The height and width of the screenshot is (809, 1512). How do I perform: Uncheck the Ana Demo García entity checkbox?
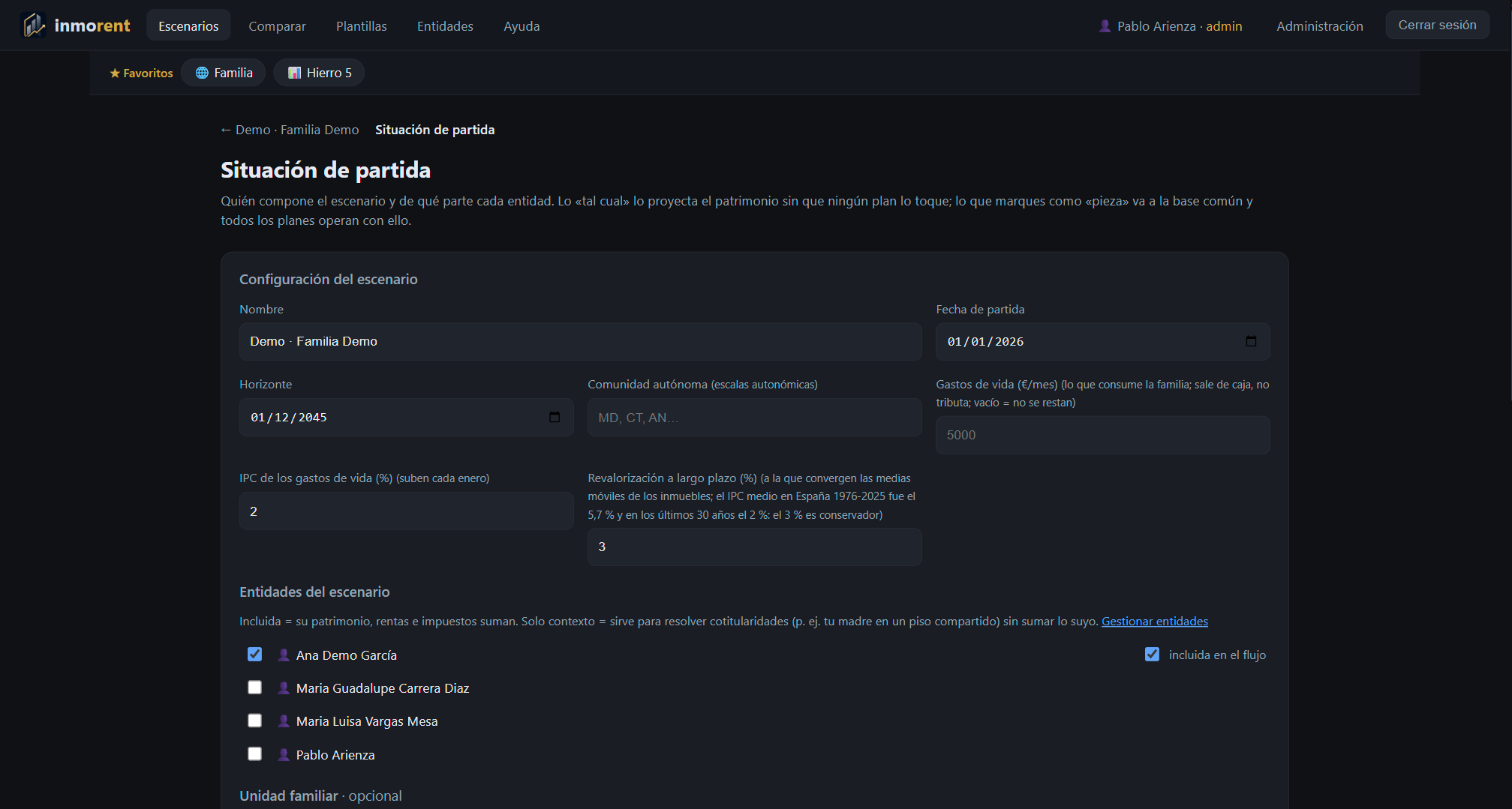click(x=255, y=654)
